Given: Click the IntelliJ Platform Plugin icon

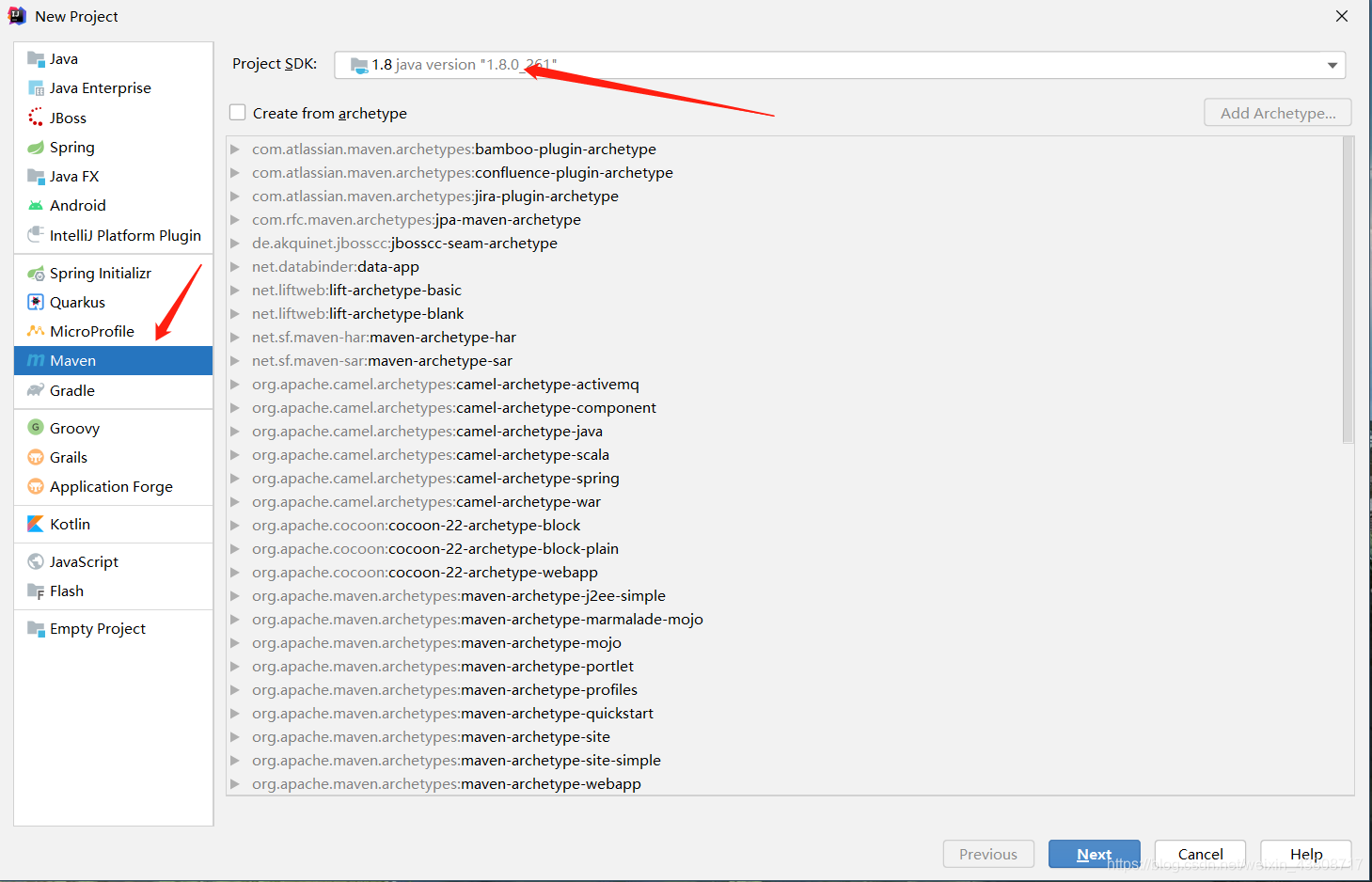Looking at the screenshot, I should tap(36, 235).
